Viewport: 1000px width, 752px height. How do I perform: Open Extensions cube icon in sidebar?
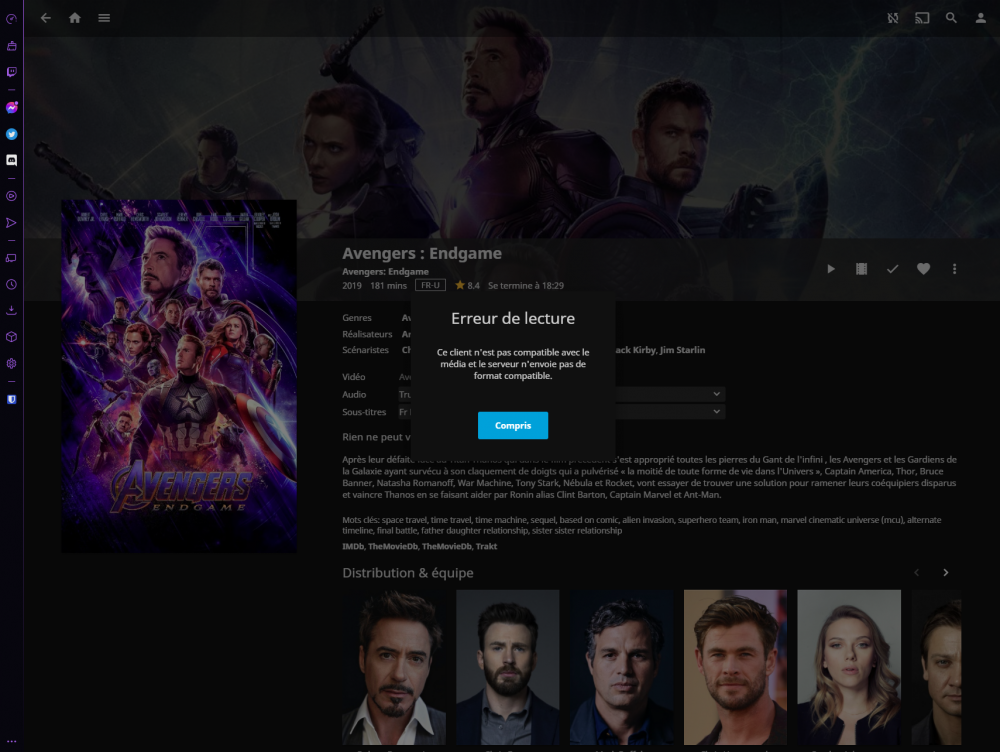click(11, 337)
